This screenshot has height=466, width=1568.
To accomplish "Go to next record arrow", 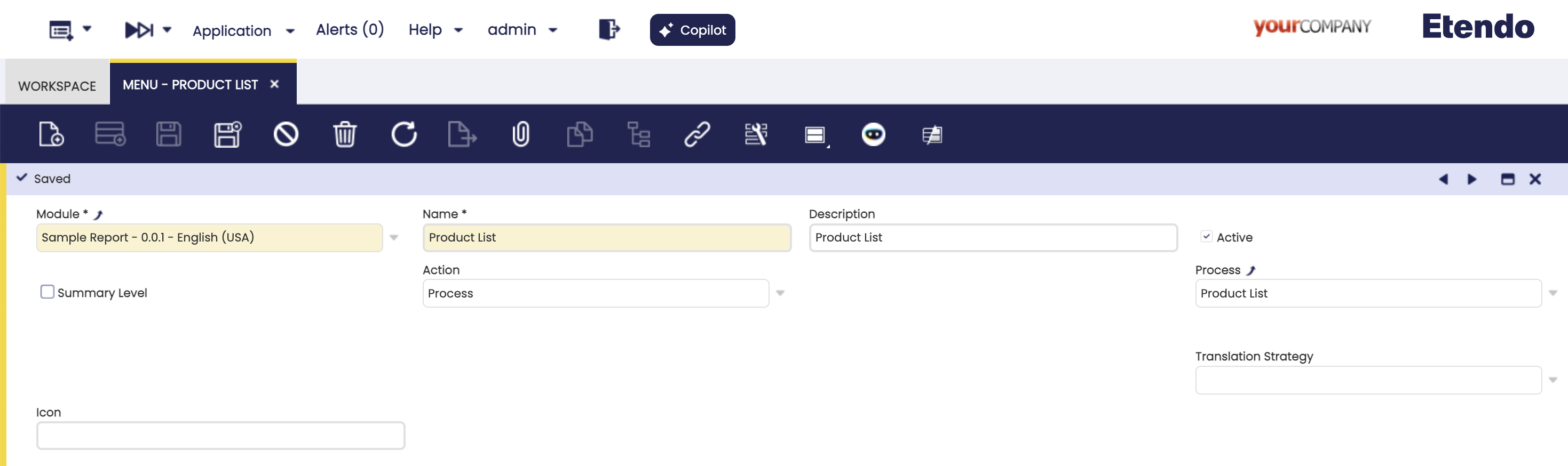I will coord(1472,179).
